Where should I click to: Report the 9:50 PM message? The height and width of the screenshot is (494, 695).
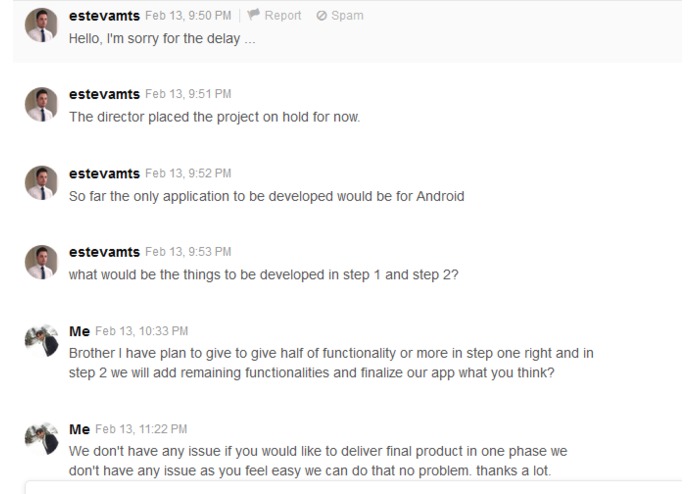274,16
